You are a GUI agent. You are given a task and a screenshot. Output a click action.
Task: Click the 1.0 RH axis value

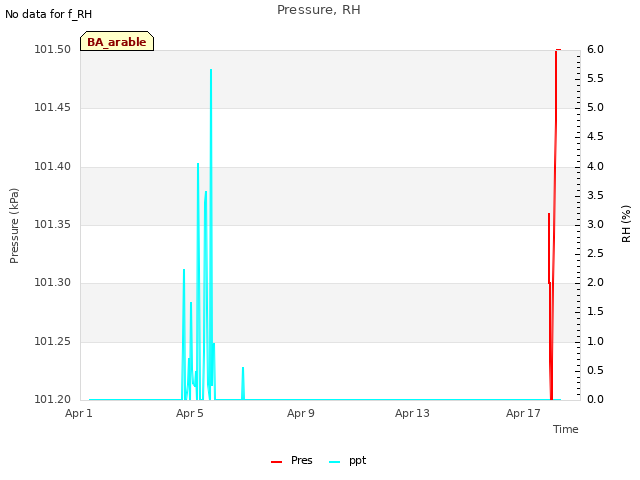click(595, 341)
